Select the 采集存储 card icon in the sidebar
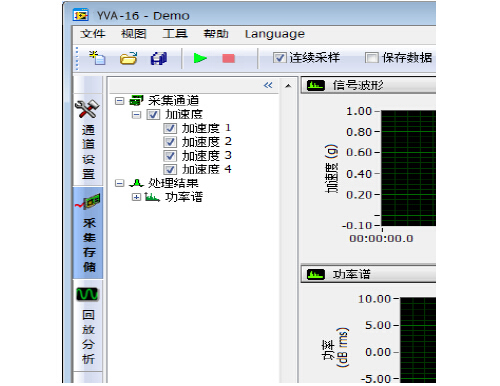Image resolution: width=500 pixels, height=386 pixels. pos(88,202)
